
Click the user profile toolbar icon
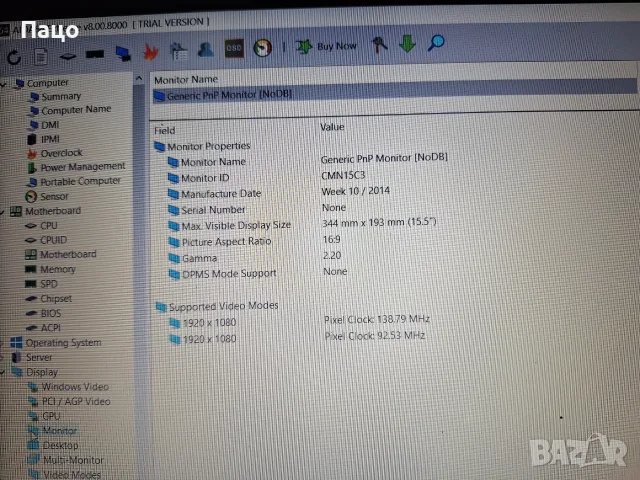click(206, 49)
